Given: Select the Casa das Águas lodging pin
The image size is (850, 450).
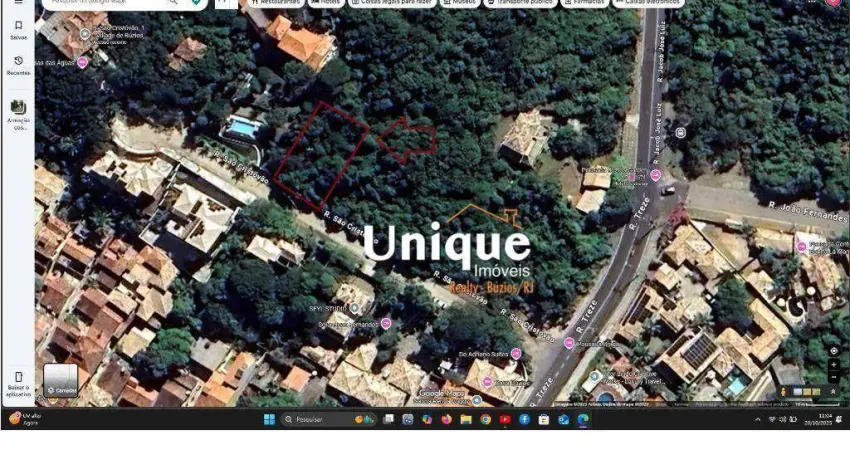Looking at the screenshot, I should (x=82, y=63).
